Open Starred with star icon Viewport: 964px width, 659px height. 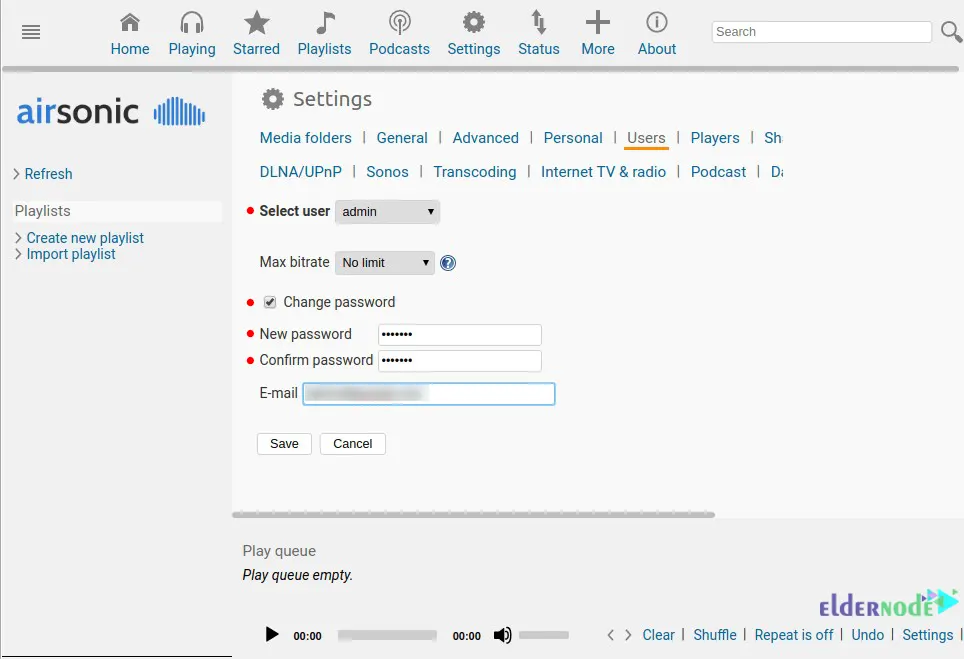tap(257, 23)
